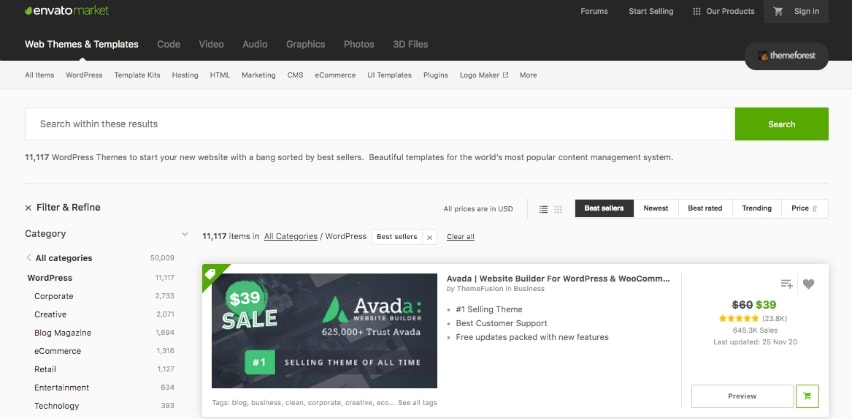Remove the Best sellers filter tag

[x=429, y=237]
